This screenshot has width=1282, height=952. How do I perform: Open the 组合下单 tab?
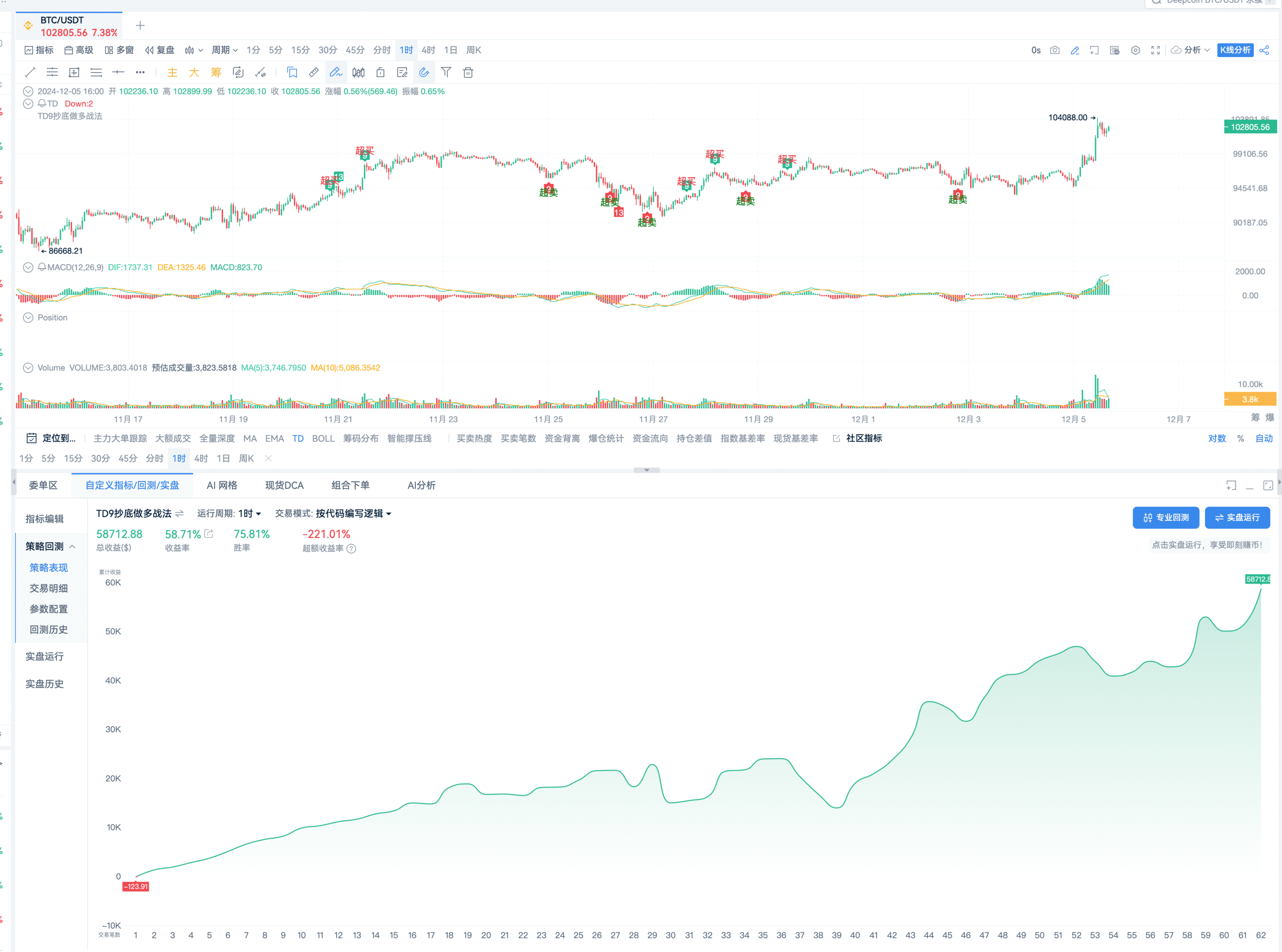click(x=350, y=485)
